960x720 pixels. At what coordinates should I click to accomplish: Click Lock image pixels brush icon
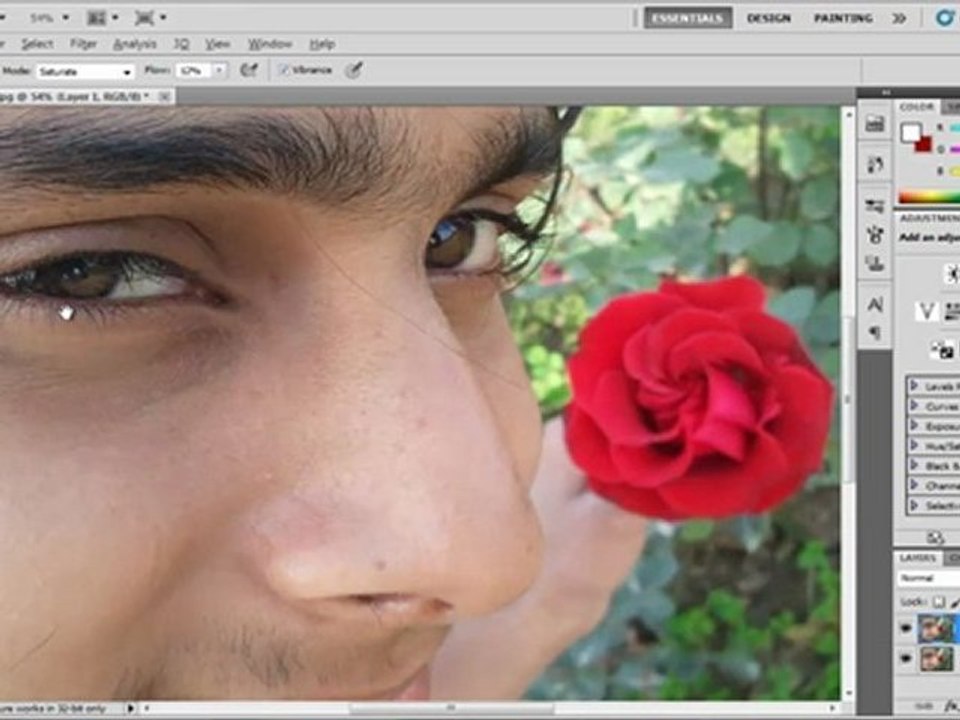[x=955, y=602]
